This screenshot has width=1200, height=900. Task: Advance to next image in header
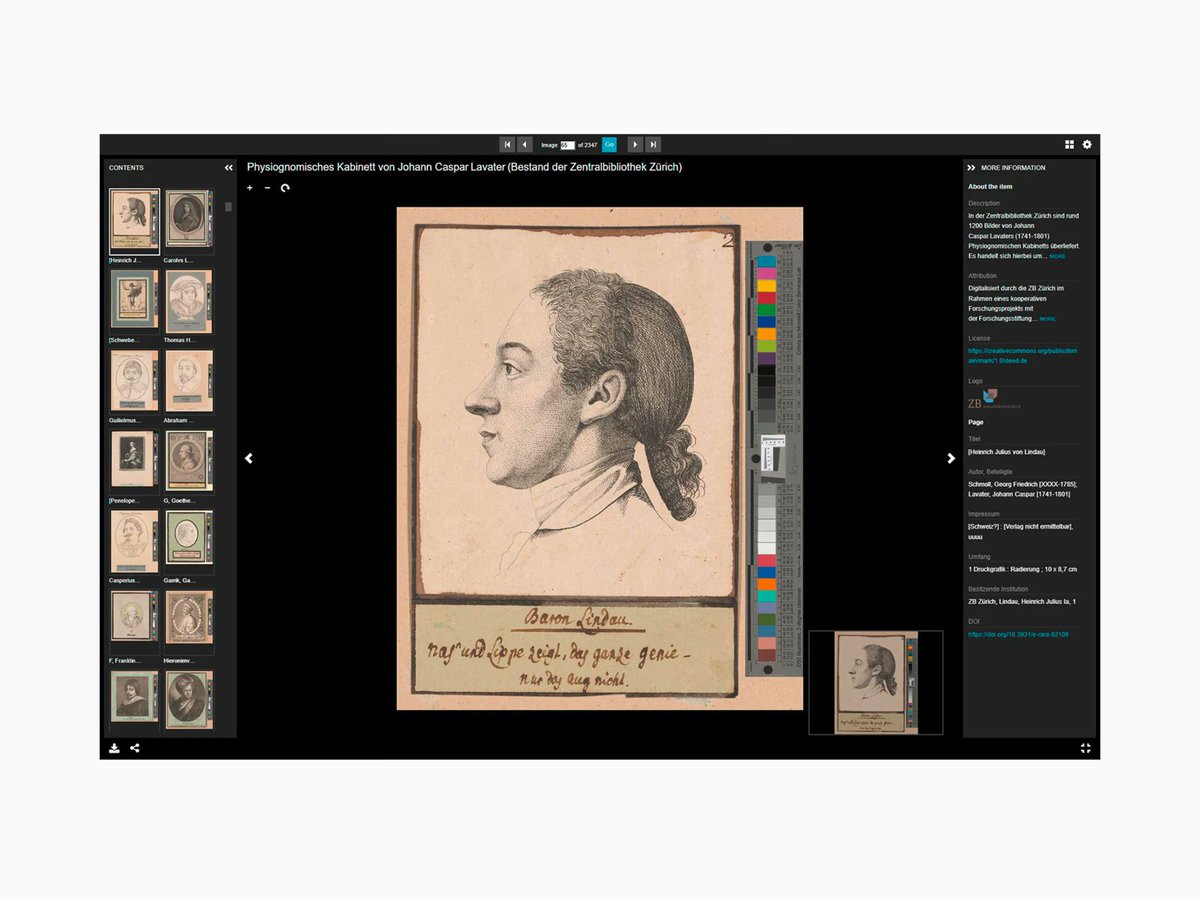(635, 145)
